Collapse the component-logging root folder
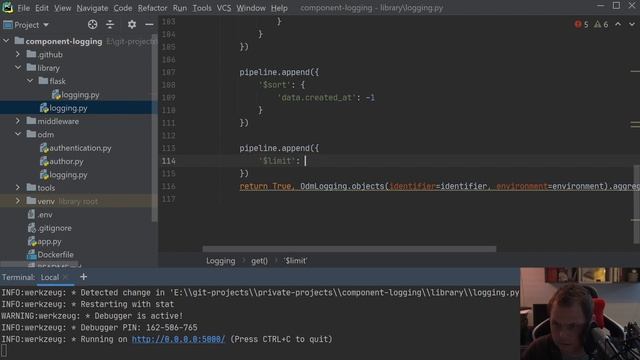 point(6,41)
